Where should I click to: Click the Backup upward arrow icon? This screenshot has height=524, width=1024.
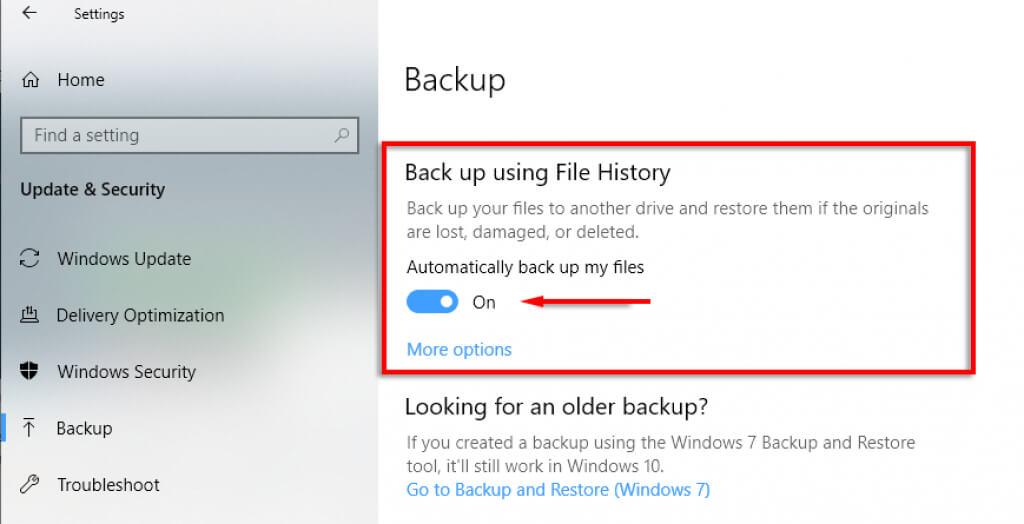pos(30,428)
